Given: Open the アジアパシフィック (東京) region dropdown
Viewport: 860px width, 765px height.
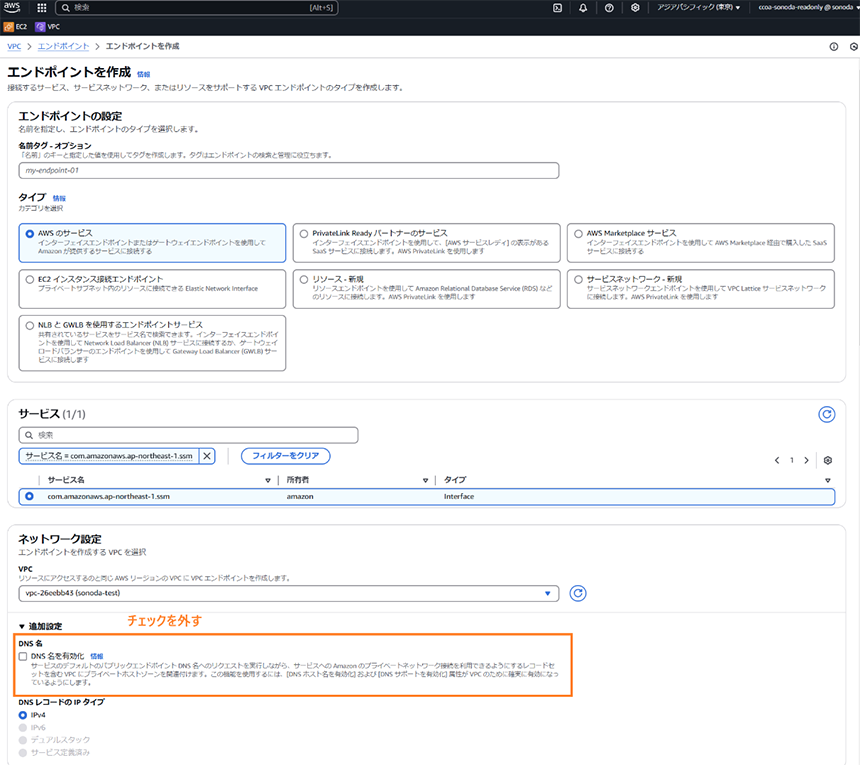Looking at the screenshot, I should coord(699,8).
